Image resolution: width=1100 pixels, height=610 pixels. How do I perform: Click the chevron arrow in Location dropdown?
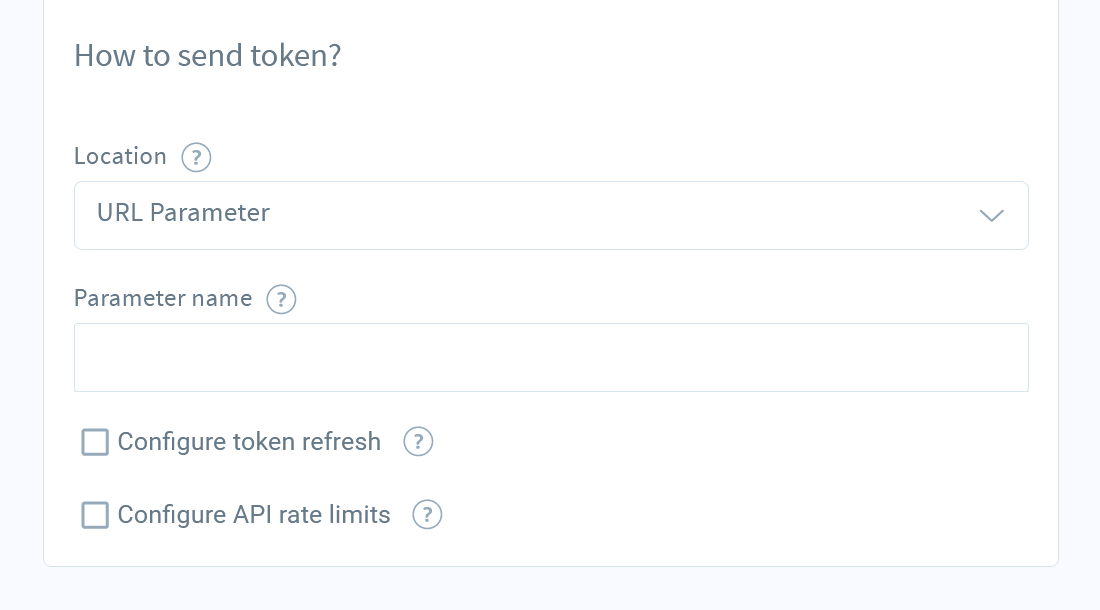[x=991, y=215]
